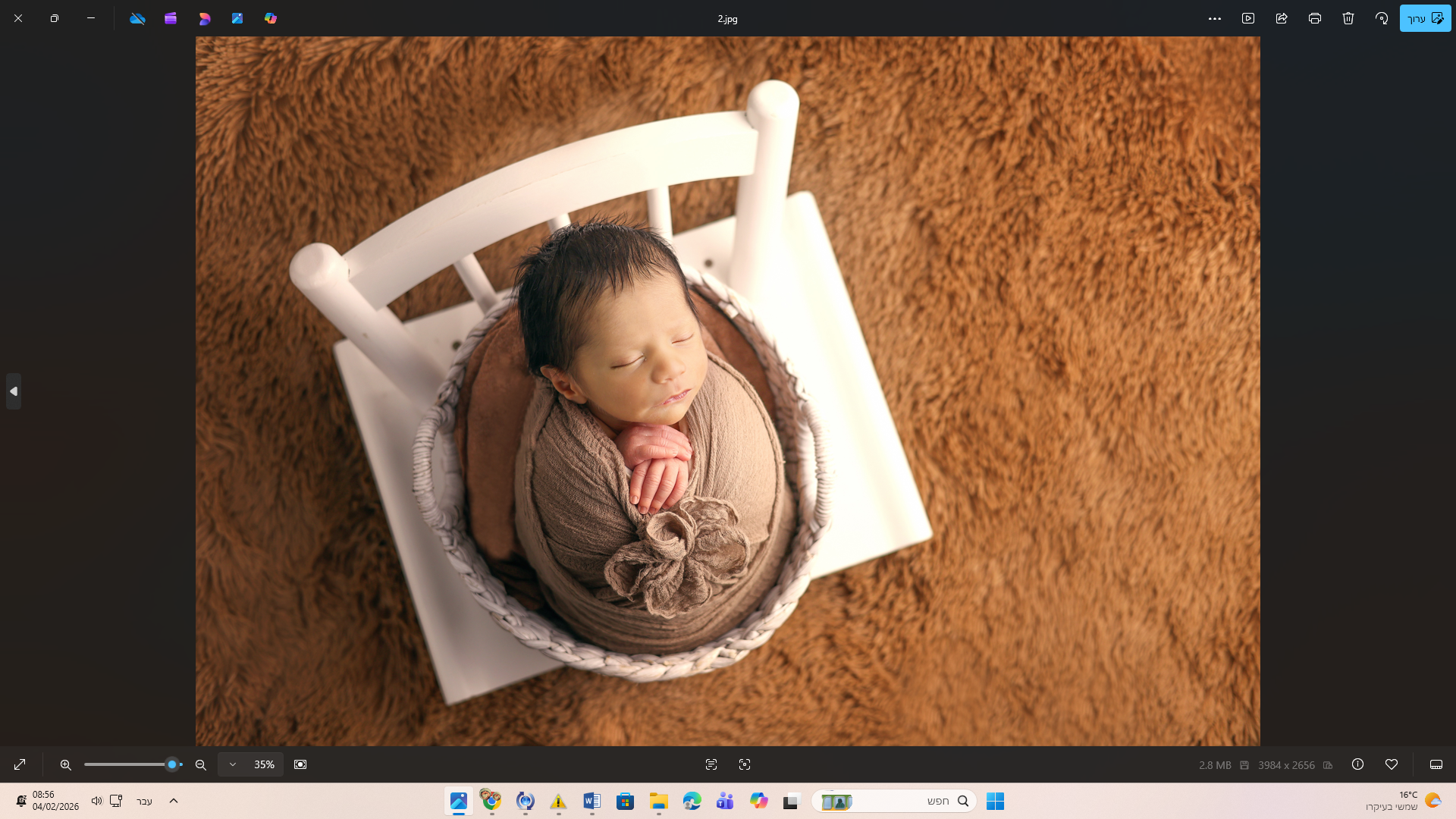Share the photo via the share icon
Image resolution: width=1456 pixels, height=819 pixels.
point(1282,18)
